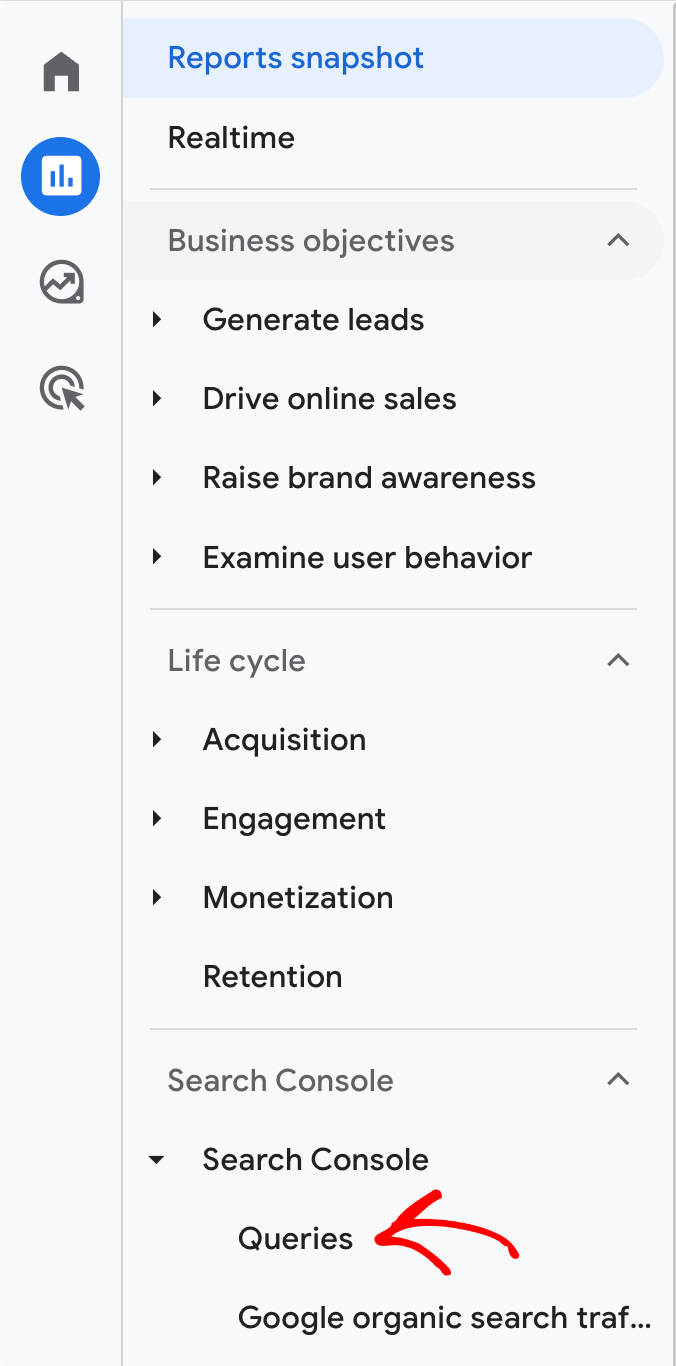Open the Engagement report section

[294, 818]
